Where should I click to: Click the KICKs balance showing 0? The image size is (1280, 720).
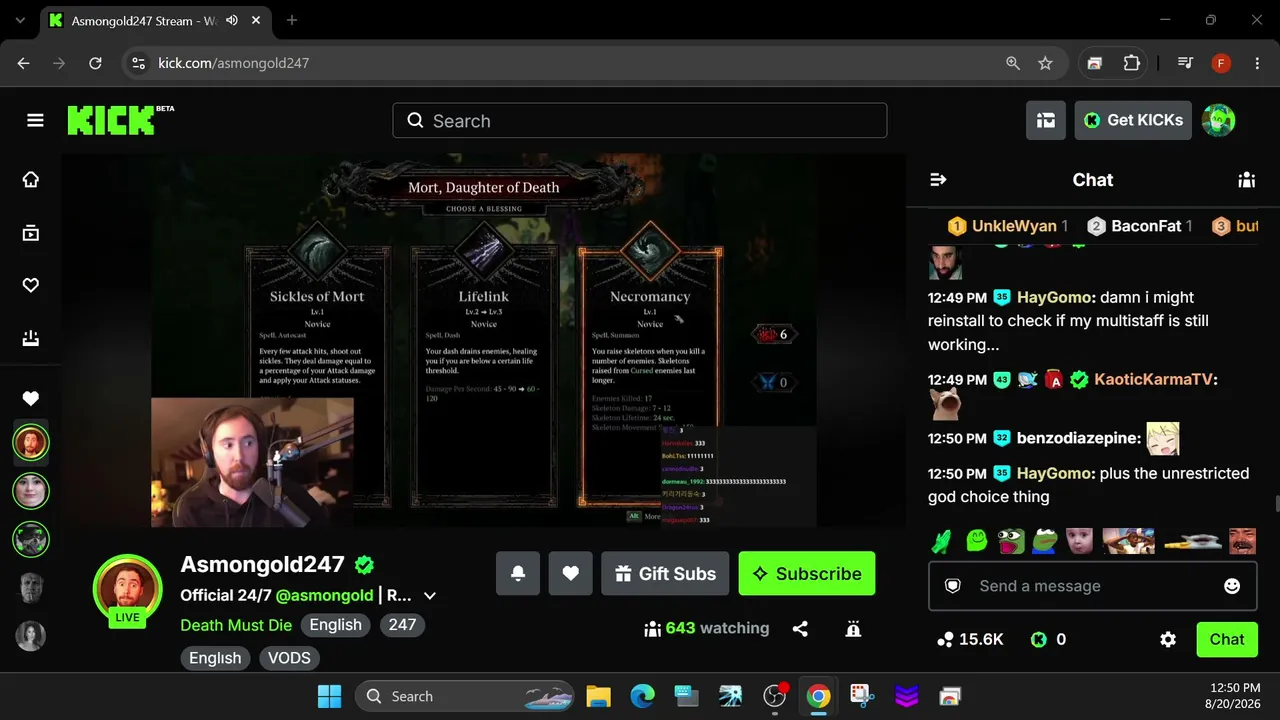click(x=1048, y=639)
